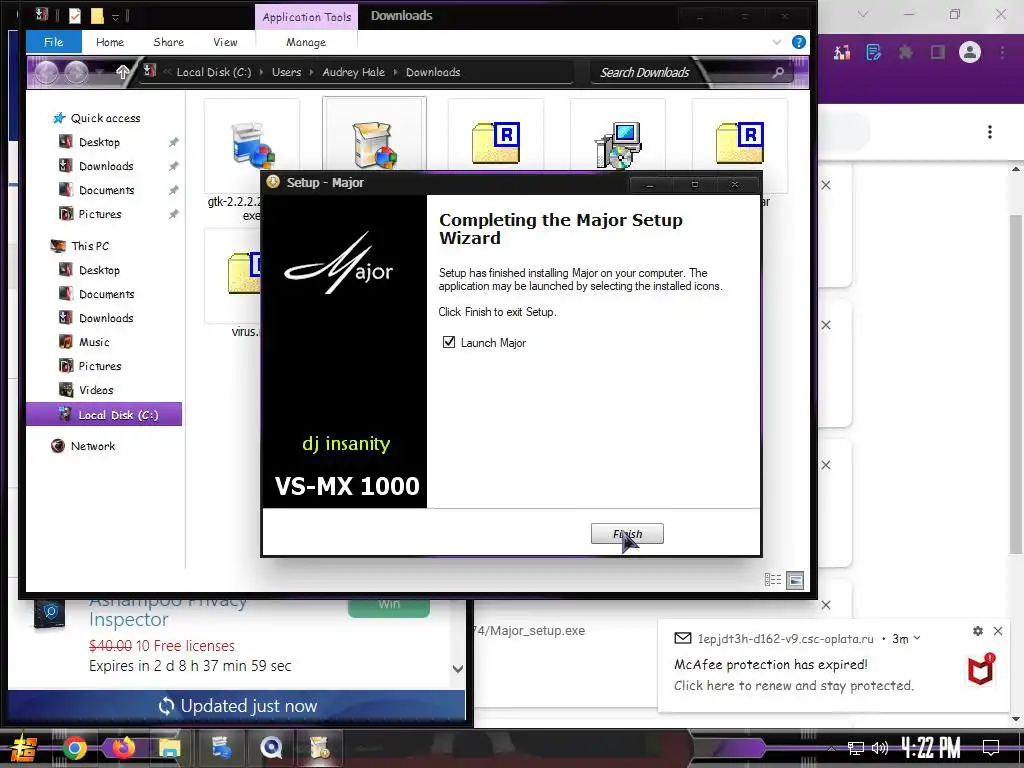This screenshot has width=1024, height=768.
Task: Go up one folder with up arrow
Action: [122, 72]
